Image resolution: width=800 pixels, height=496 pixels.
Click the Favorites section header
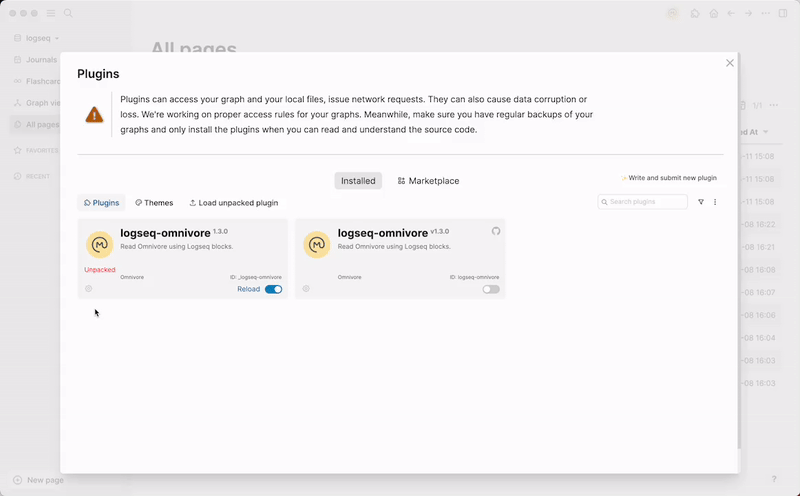[36, 151]
